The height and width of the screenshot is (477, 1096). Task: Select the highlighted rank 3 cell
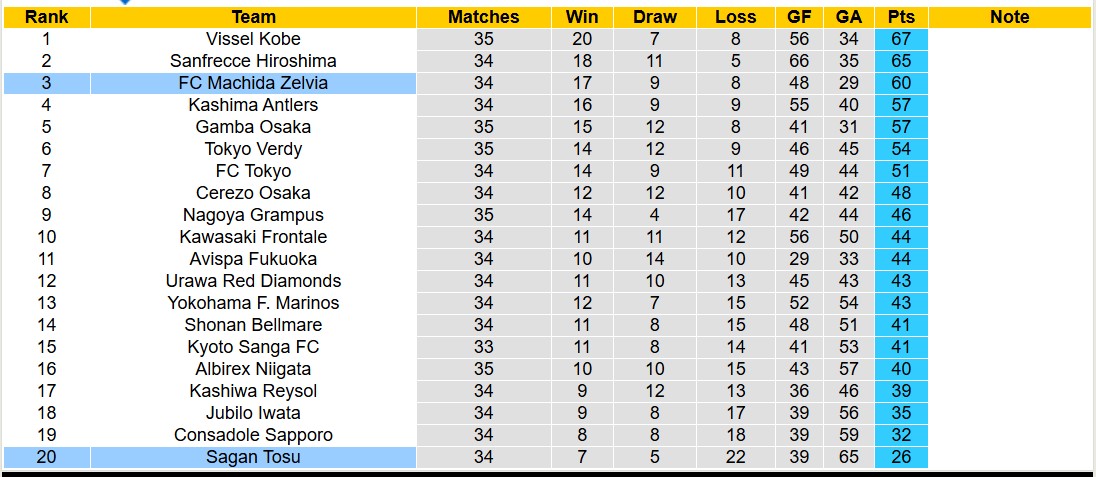[46, 83]
